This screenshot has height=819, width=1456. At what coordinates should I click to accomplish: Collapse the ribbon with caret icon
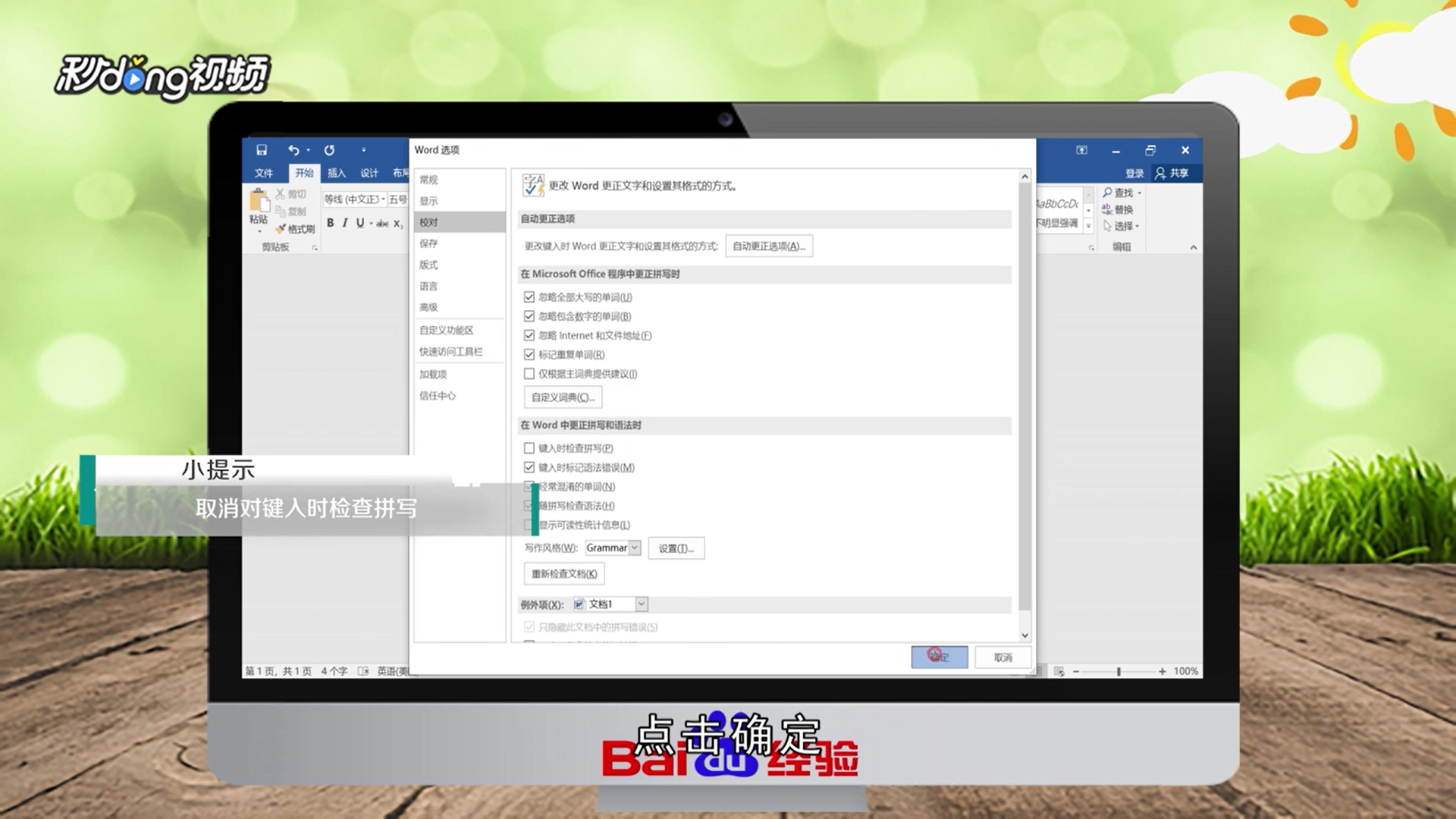[x=1194, y=247]
